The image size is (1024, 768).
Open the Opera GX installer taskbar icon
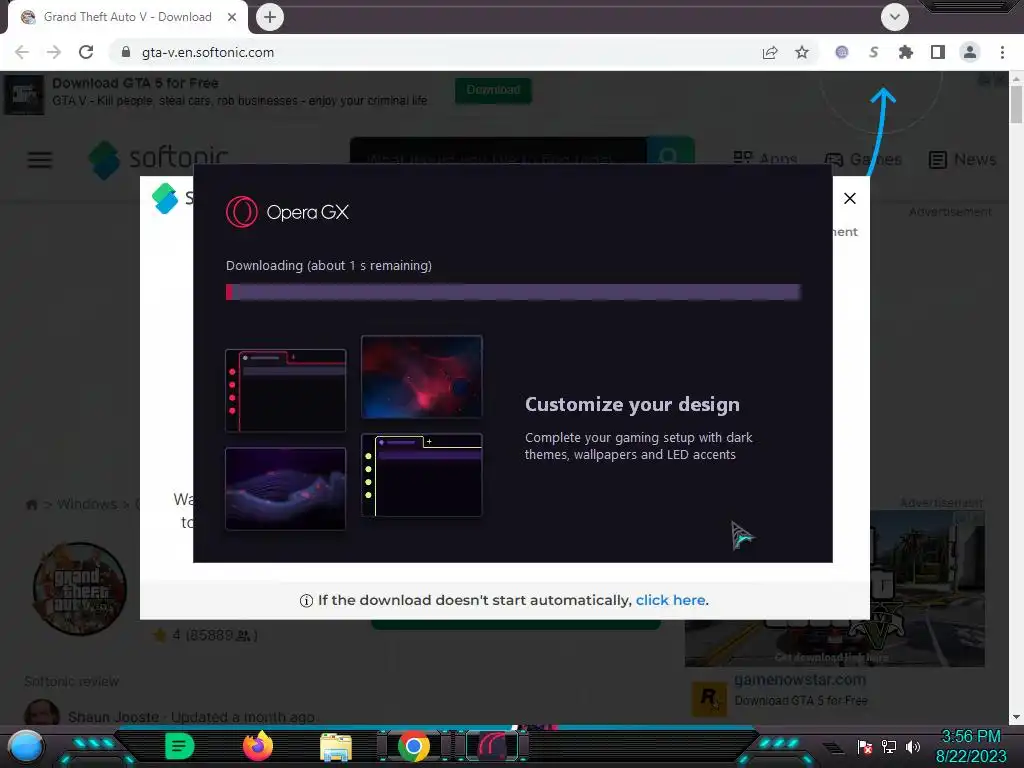(492, 746)
